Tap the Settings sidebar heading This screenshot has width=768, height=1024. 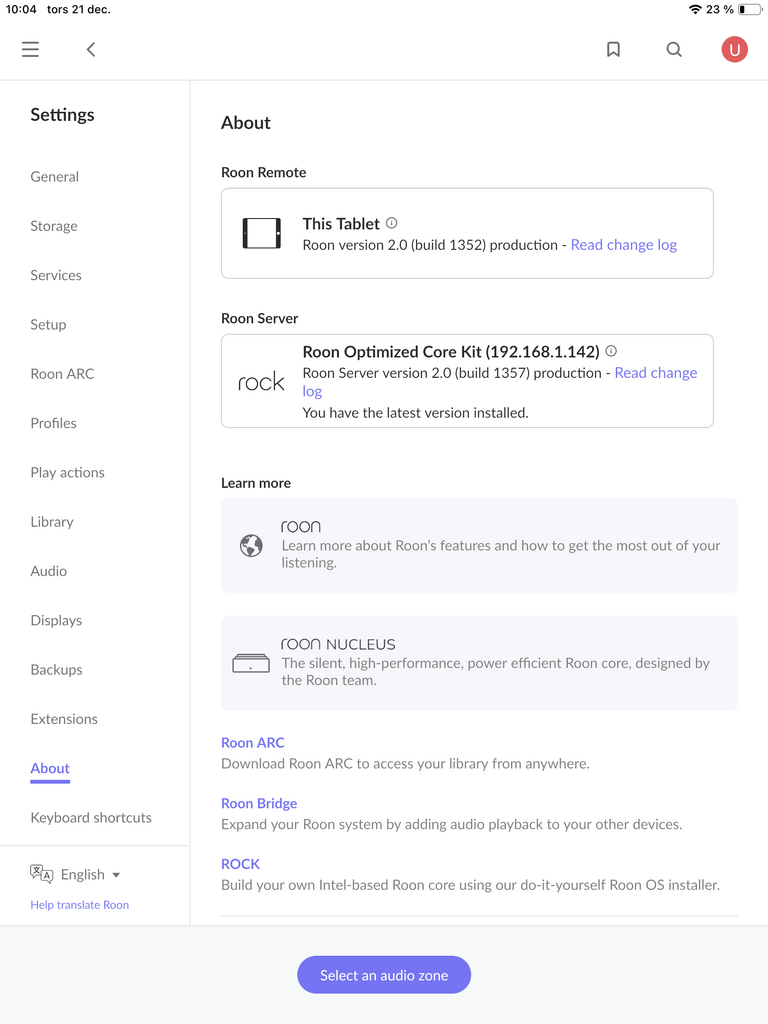point(62,115)
